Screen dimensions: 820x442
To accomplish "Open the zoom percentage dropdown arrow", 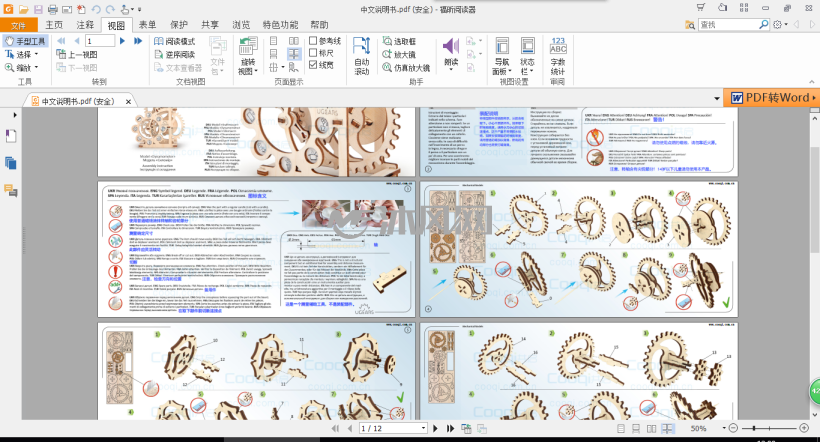I will click(x=724, y=428).
